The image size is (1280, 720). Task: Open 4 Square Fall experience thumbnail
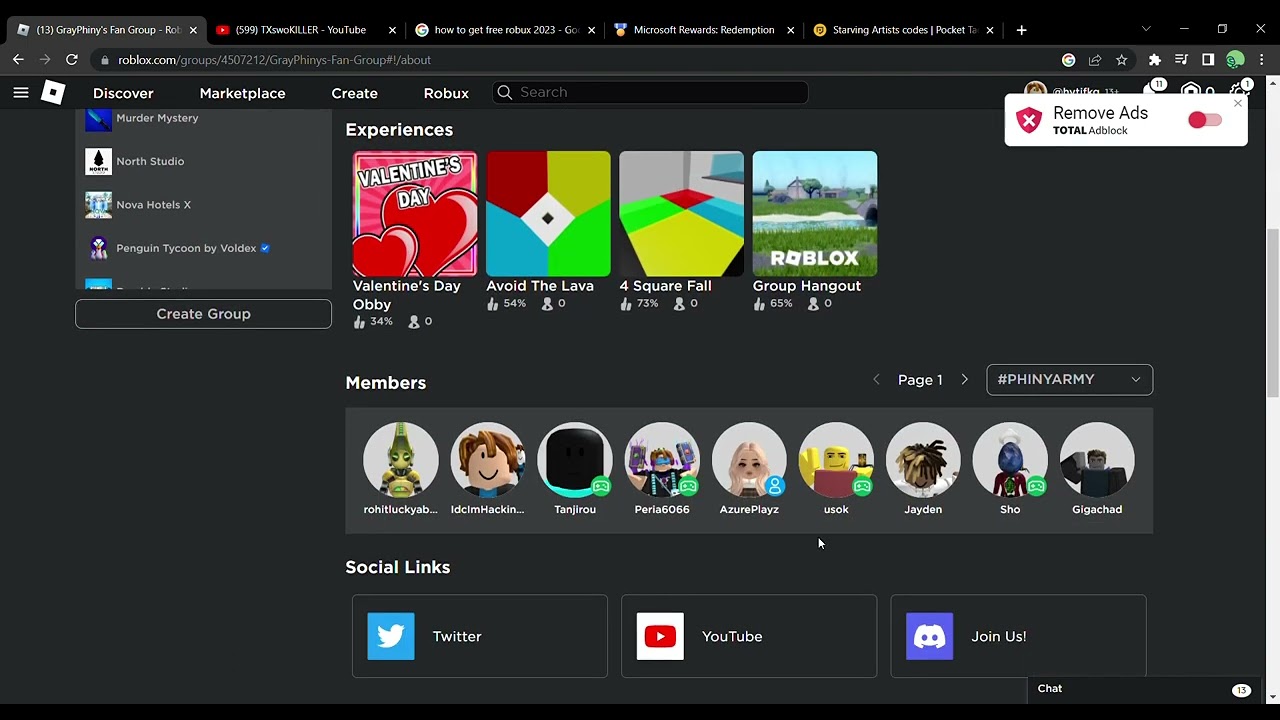tap(681, 214)
